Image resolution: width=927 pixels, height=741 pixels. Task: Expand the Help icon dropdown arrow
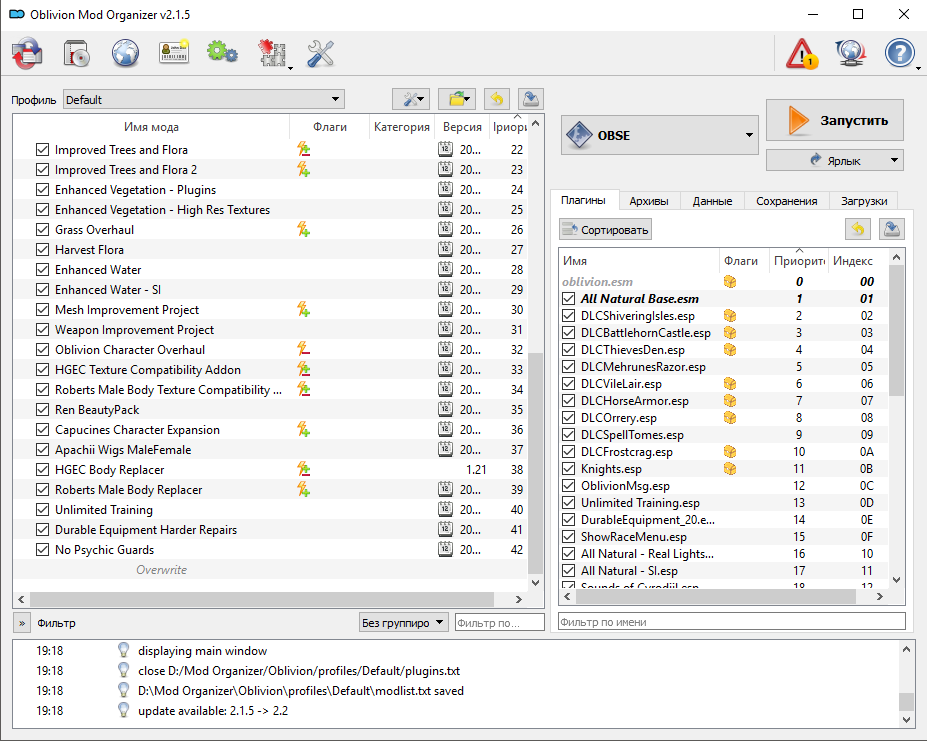918,68
